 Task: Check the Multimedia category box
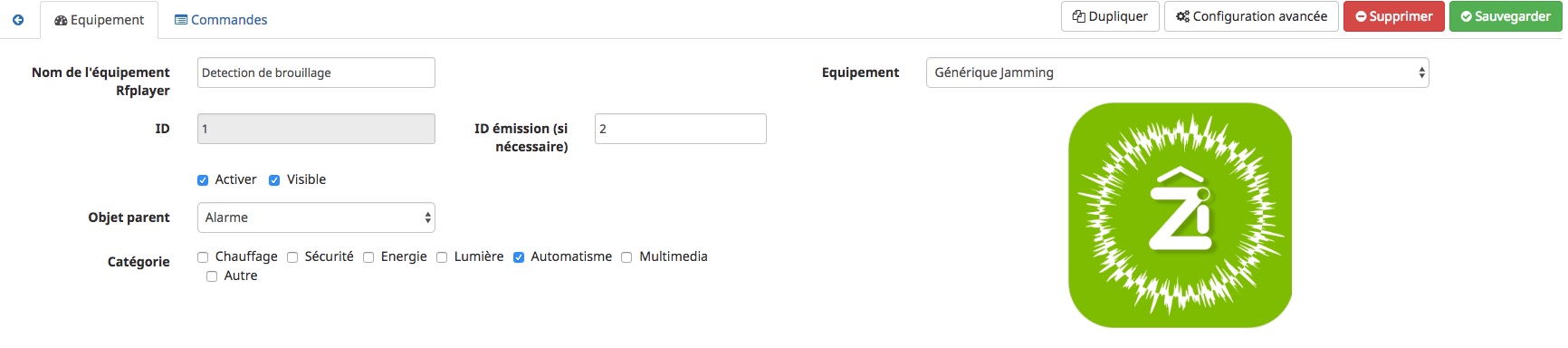click(x=626, y=257)
